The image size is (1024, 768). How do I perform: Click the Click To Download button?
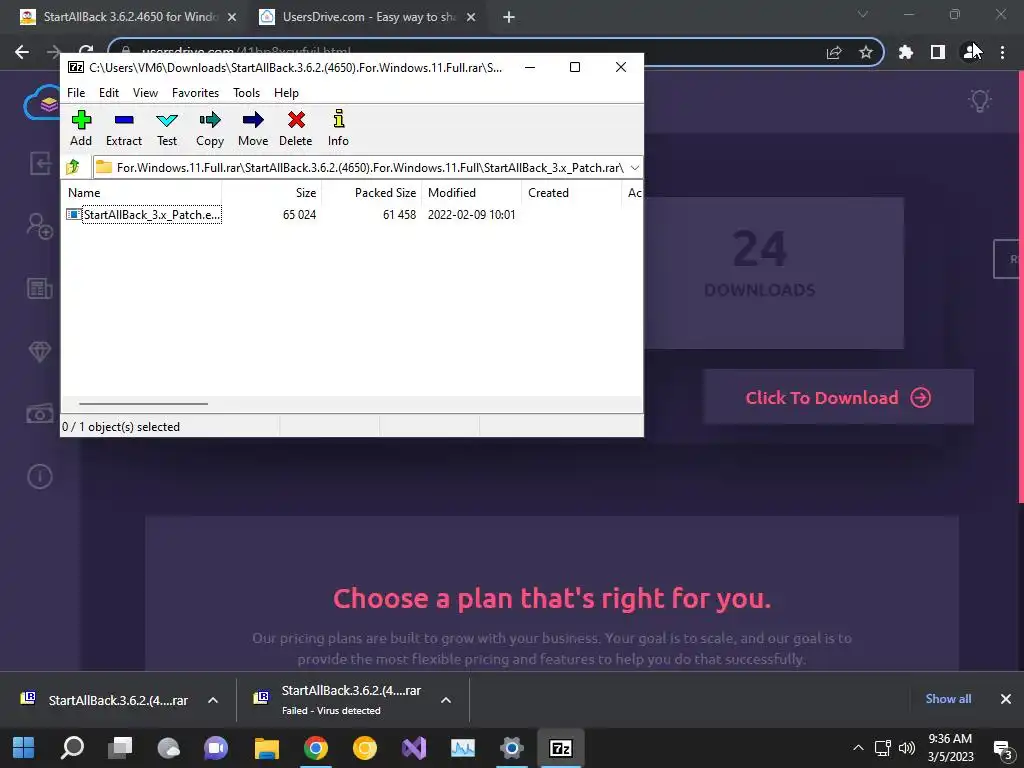pos(838,397)
